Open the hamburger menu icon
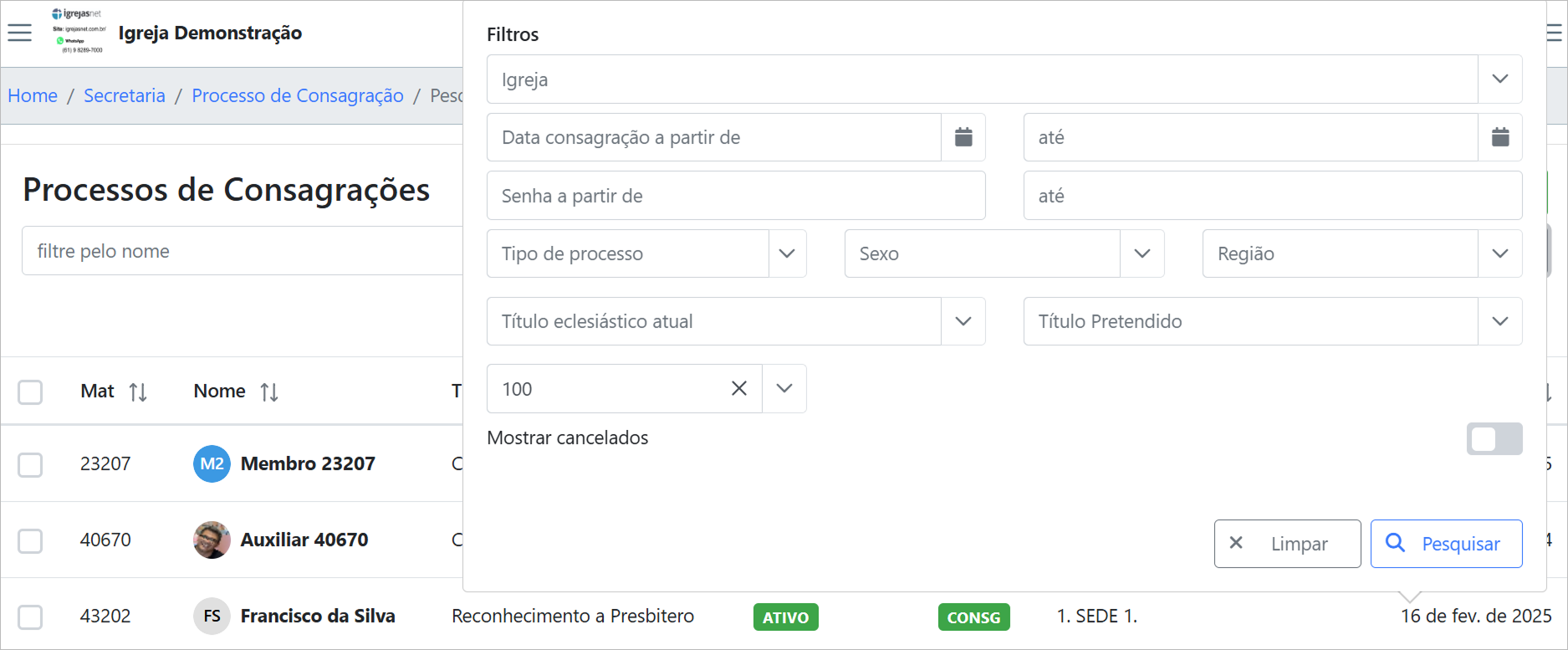 [x=19, y=33]
